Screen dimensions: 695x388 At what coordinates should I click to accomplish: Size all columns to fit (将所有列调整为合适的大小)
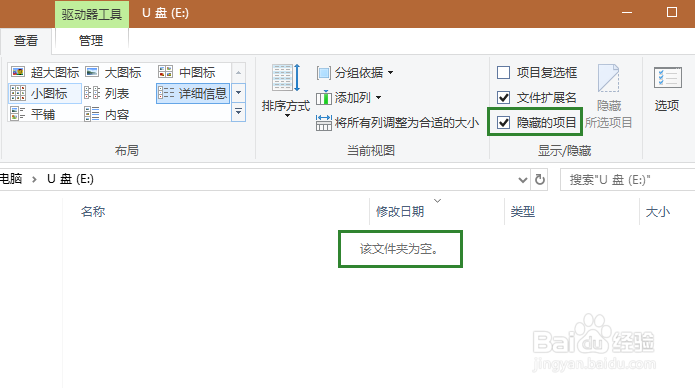coord(398,122)
